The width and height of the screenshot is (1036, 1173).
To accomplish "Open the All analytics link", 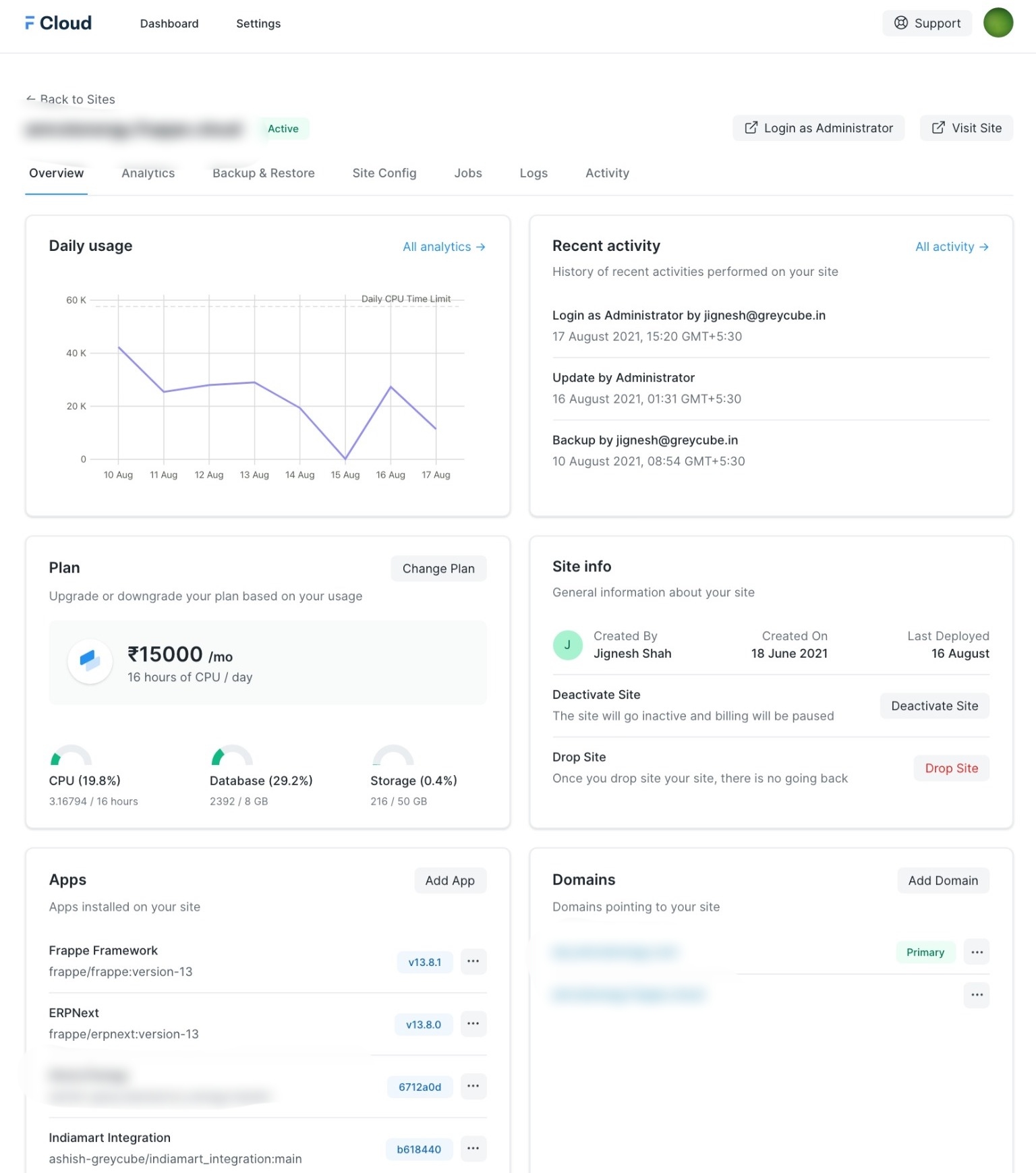I will tap(443, 247).
